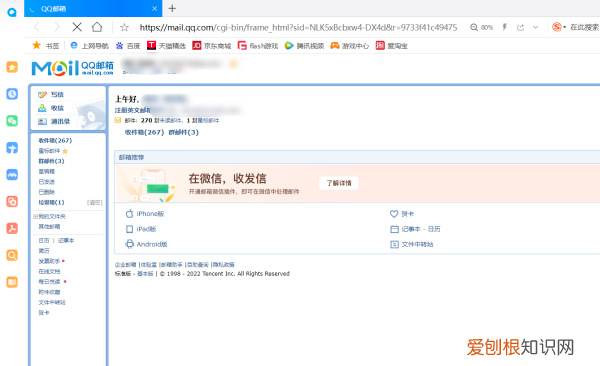Open the address bar dropdown chevron

(535, 27)
